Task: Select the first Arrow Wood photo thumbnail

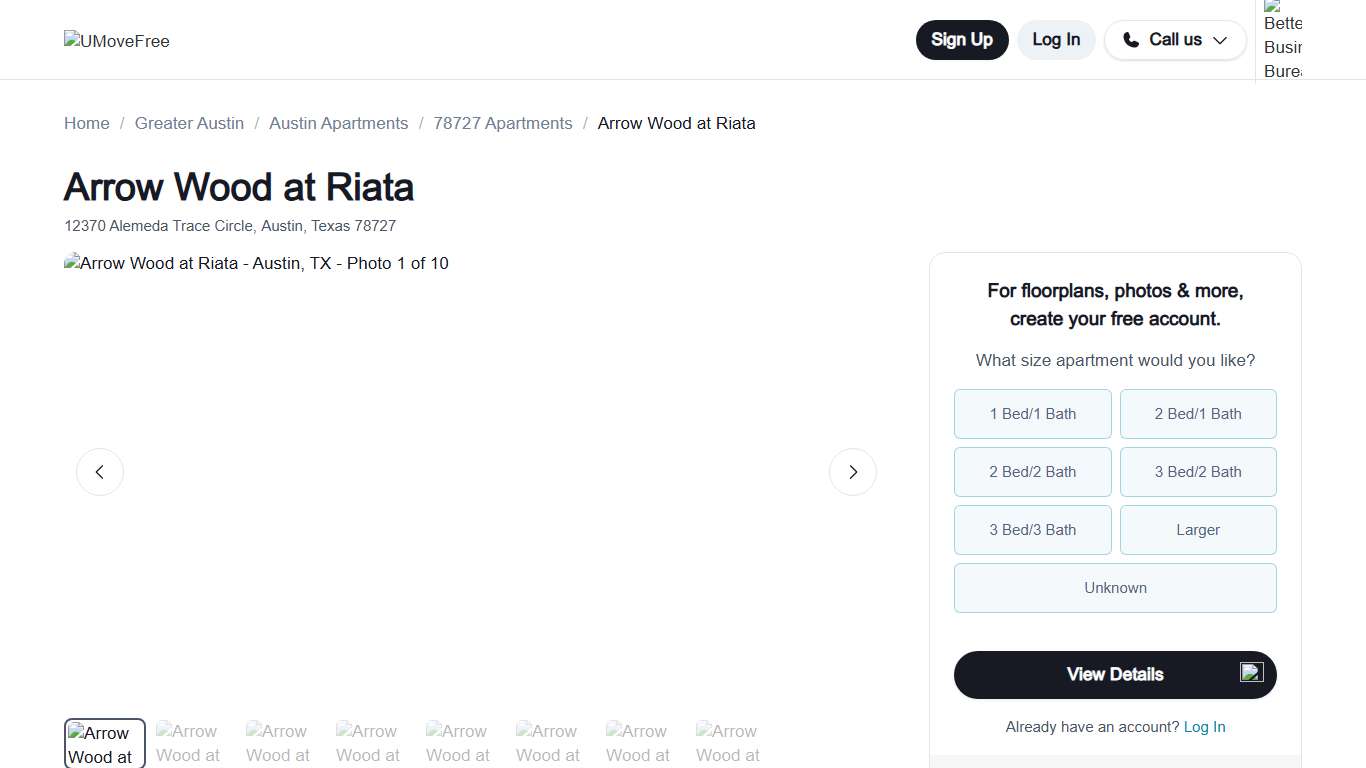Action: pyautogui.click(x=104, y=742)
